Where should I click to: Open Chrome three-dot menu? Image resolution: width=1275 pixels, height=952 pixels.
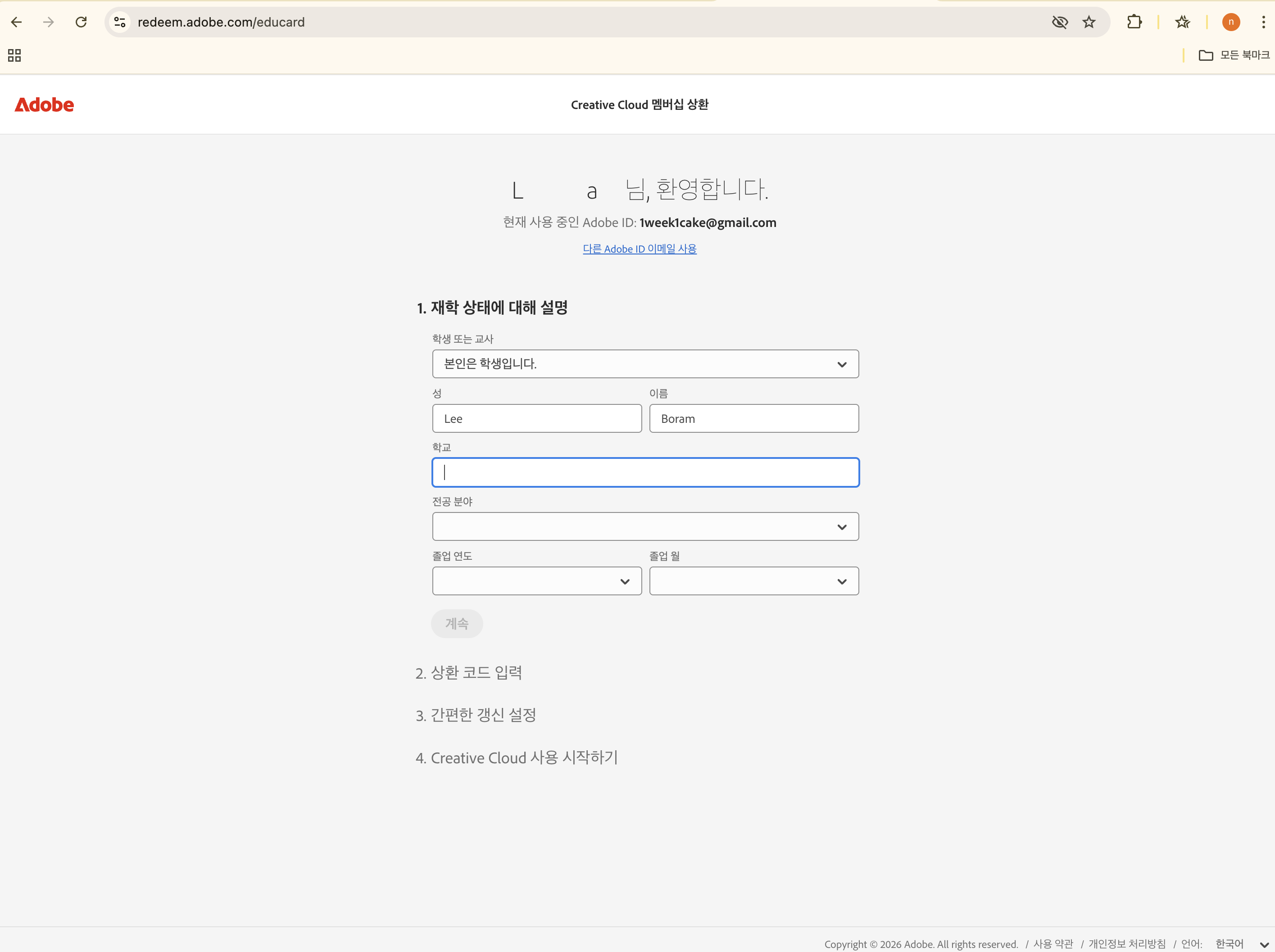click(1263, 22)
